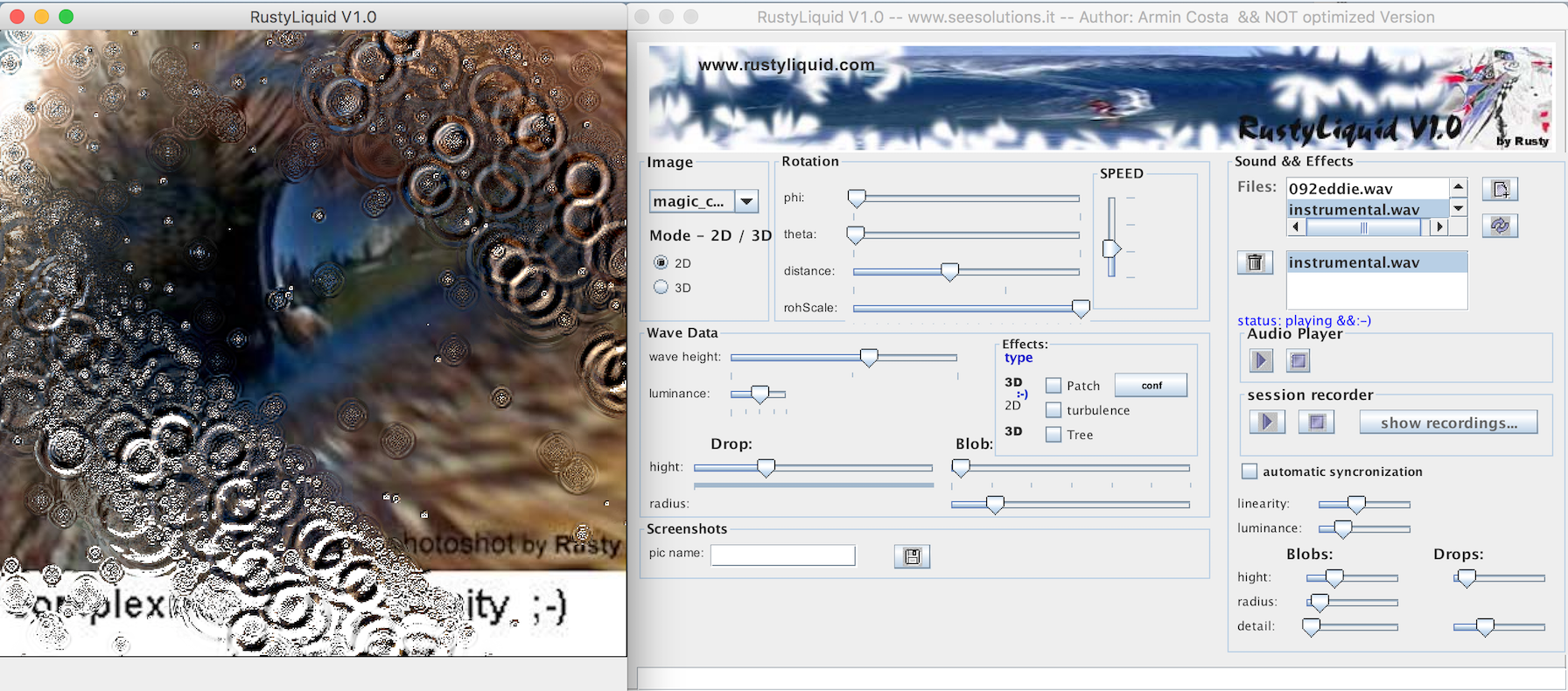The image size is (1568, 691).
Task: Open the Patch conf button
Action: click(1151, 386)
